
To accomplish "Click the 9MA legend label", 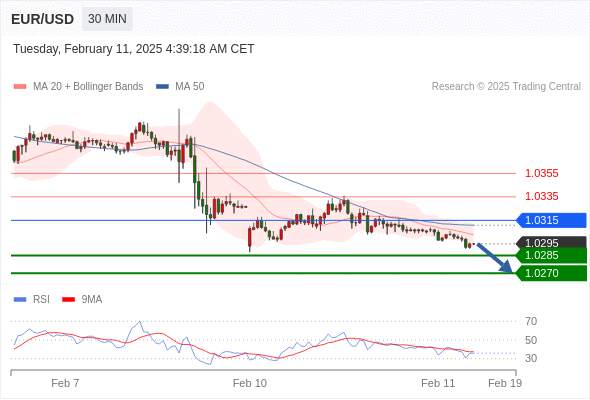I will (92, 300).
